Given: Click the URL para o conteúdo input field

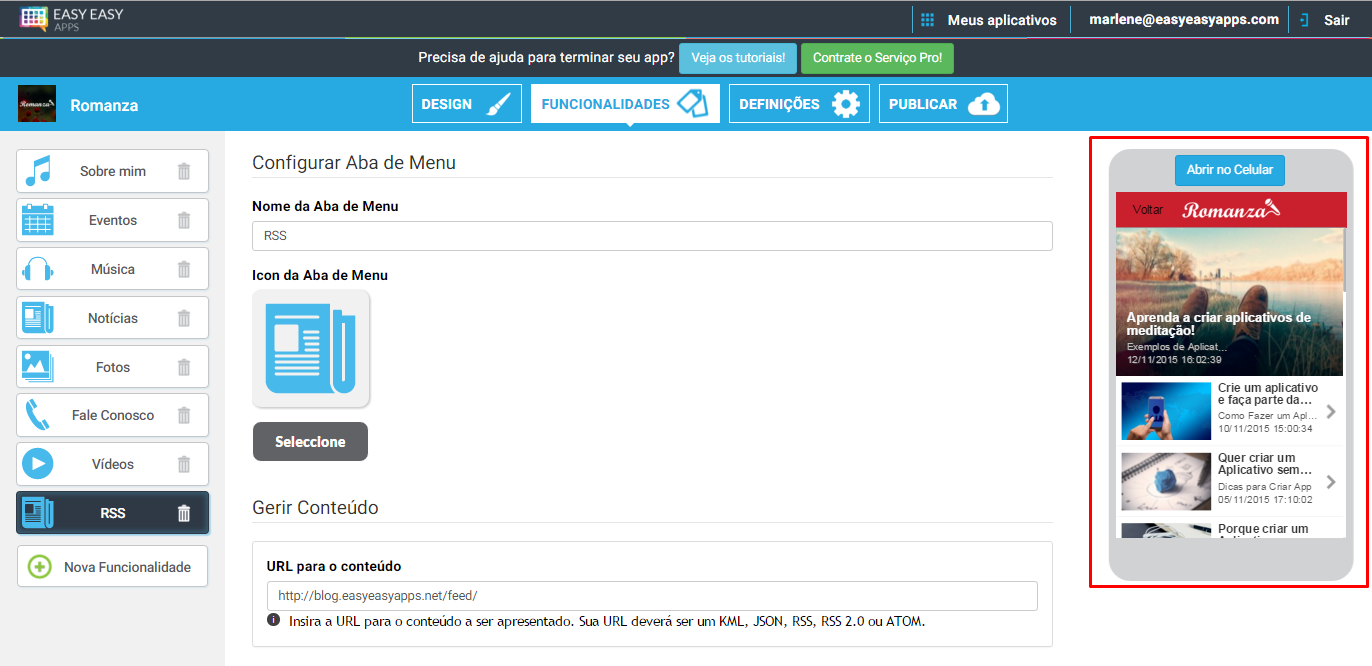Looking at the screenshot, I should pos(652,595).
